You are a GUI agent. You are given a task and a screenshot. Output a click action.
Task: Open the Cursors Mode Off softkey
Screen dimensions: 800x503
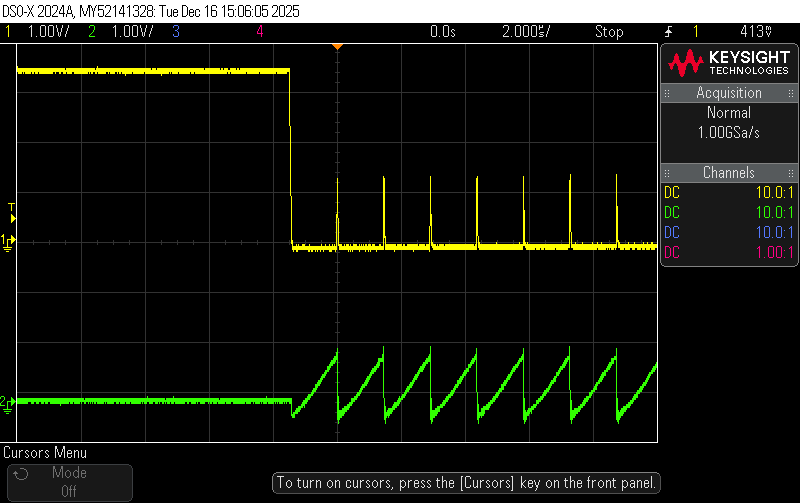(70, 482)
